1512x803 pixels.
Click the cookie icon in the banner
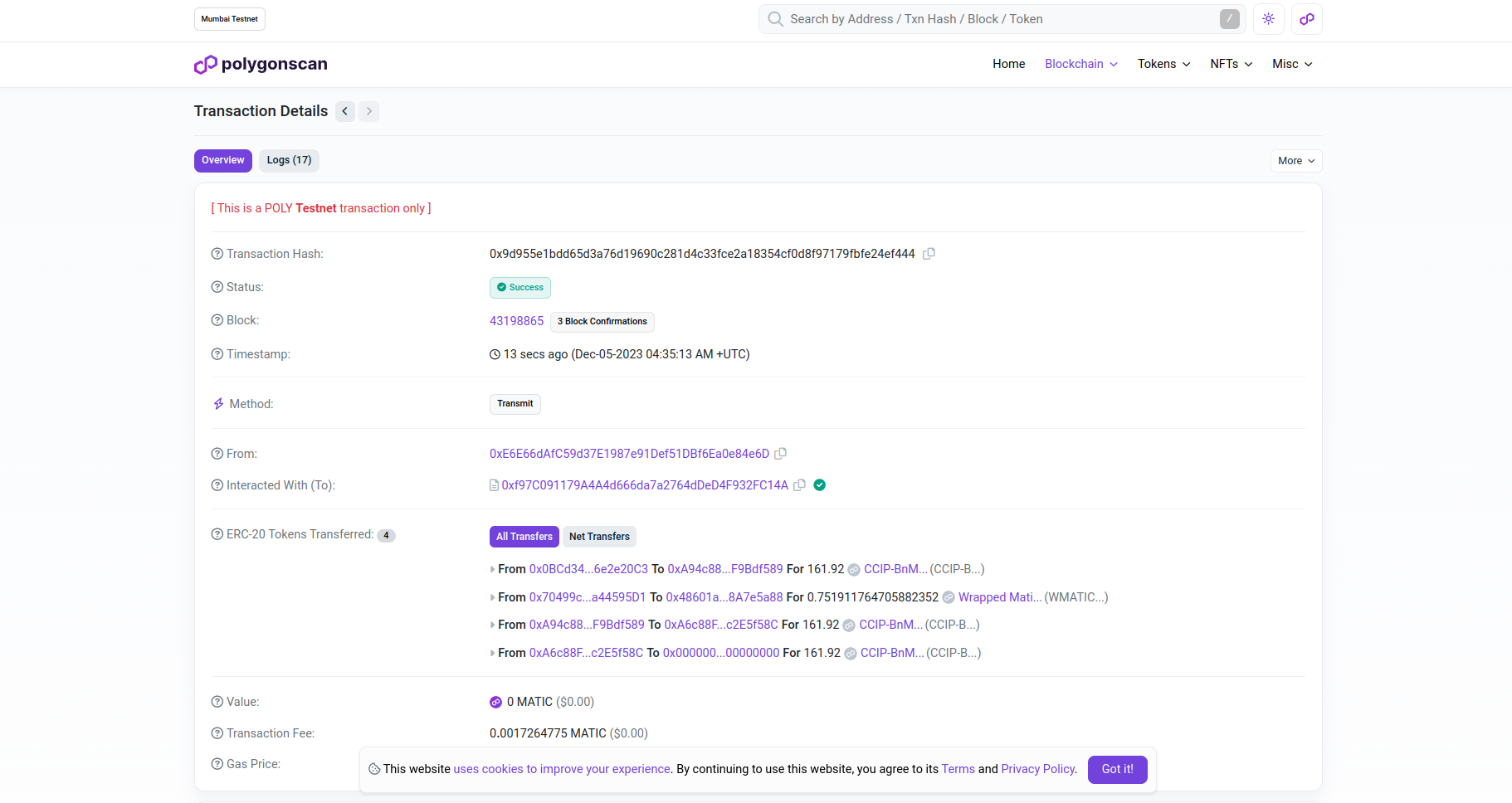375,769
